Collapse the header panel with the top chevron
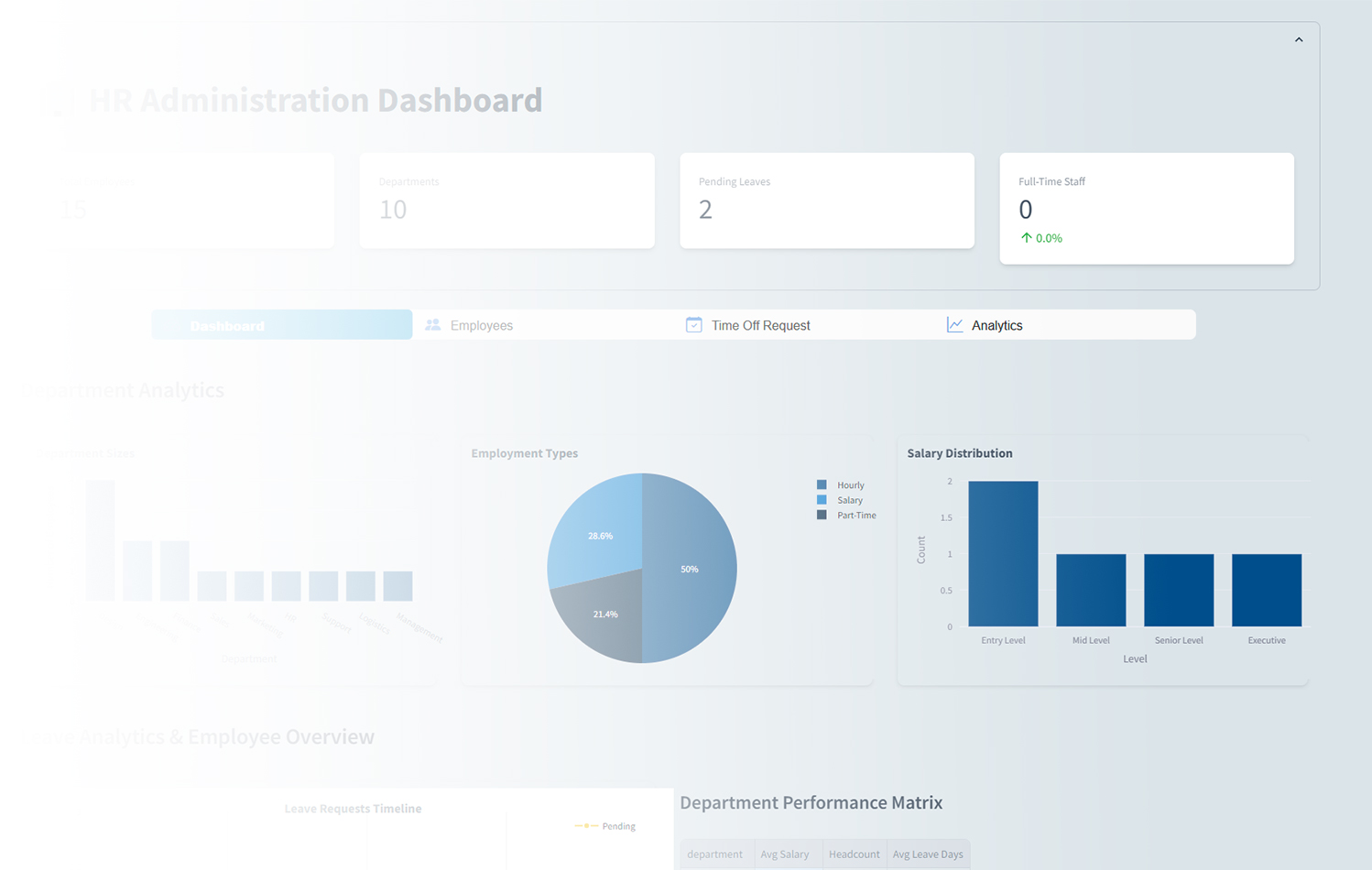Viewport: 1372px width, 870px height. pos(1298,40)
